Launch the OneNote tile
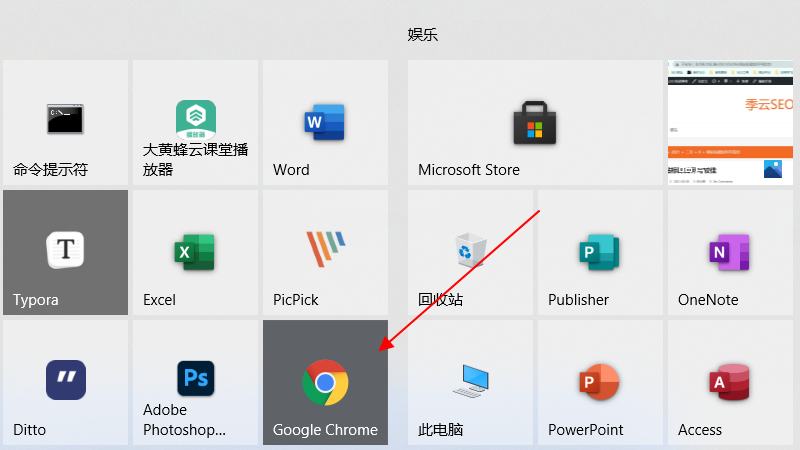The image size is (800, 450). pyautogui.click(x=731, y=253)
